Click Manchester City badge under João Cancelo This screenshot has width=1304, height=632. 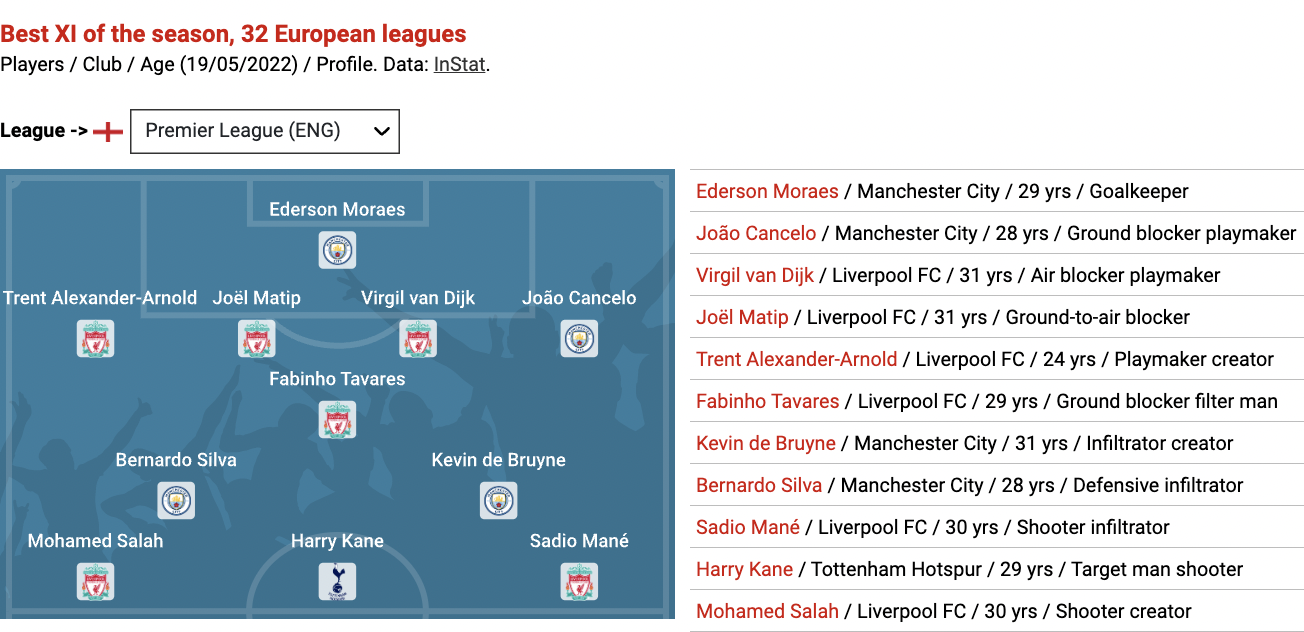579,338
